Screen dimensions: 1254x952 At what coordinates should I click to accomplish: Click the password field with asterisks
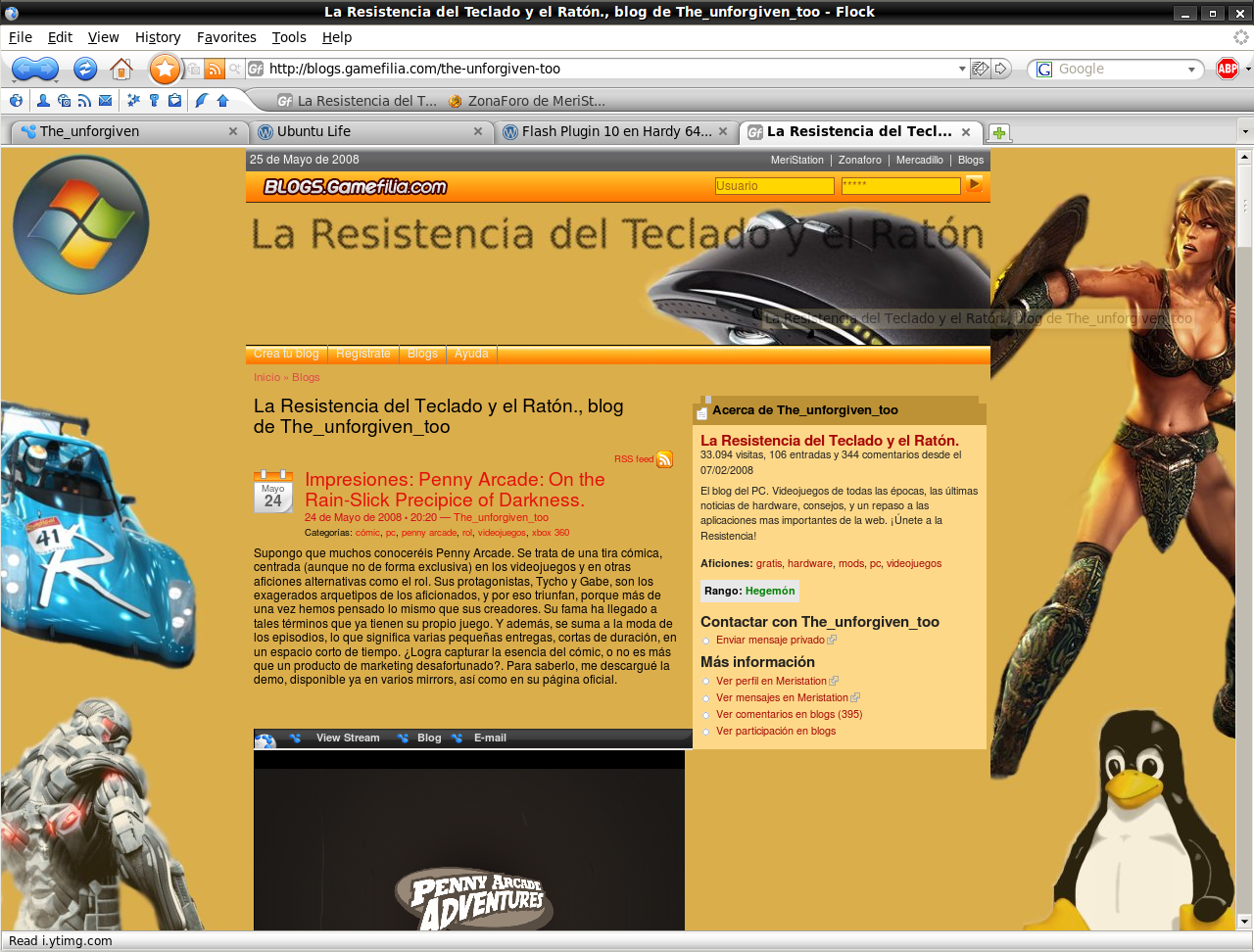coord(900,185)
